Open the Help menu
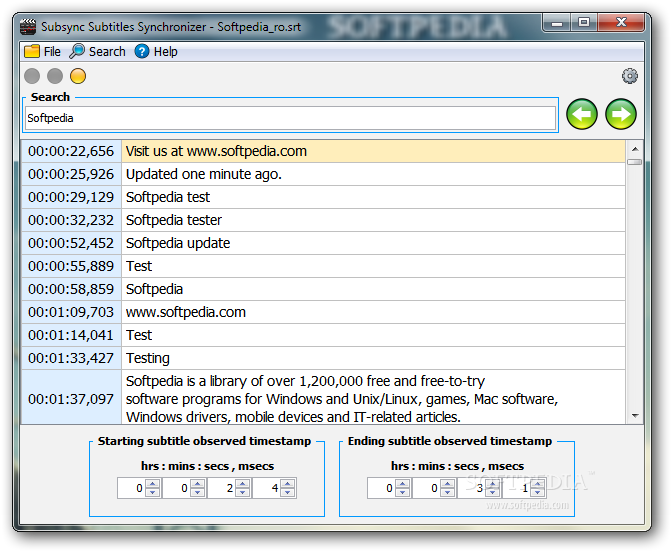Viewport: 672px width, 552px height. coord(156,52)
